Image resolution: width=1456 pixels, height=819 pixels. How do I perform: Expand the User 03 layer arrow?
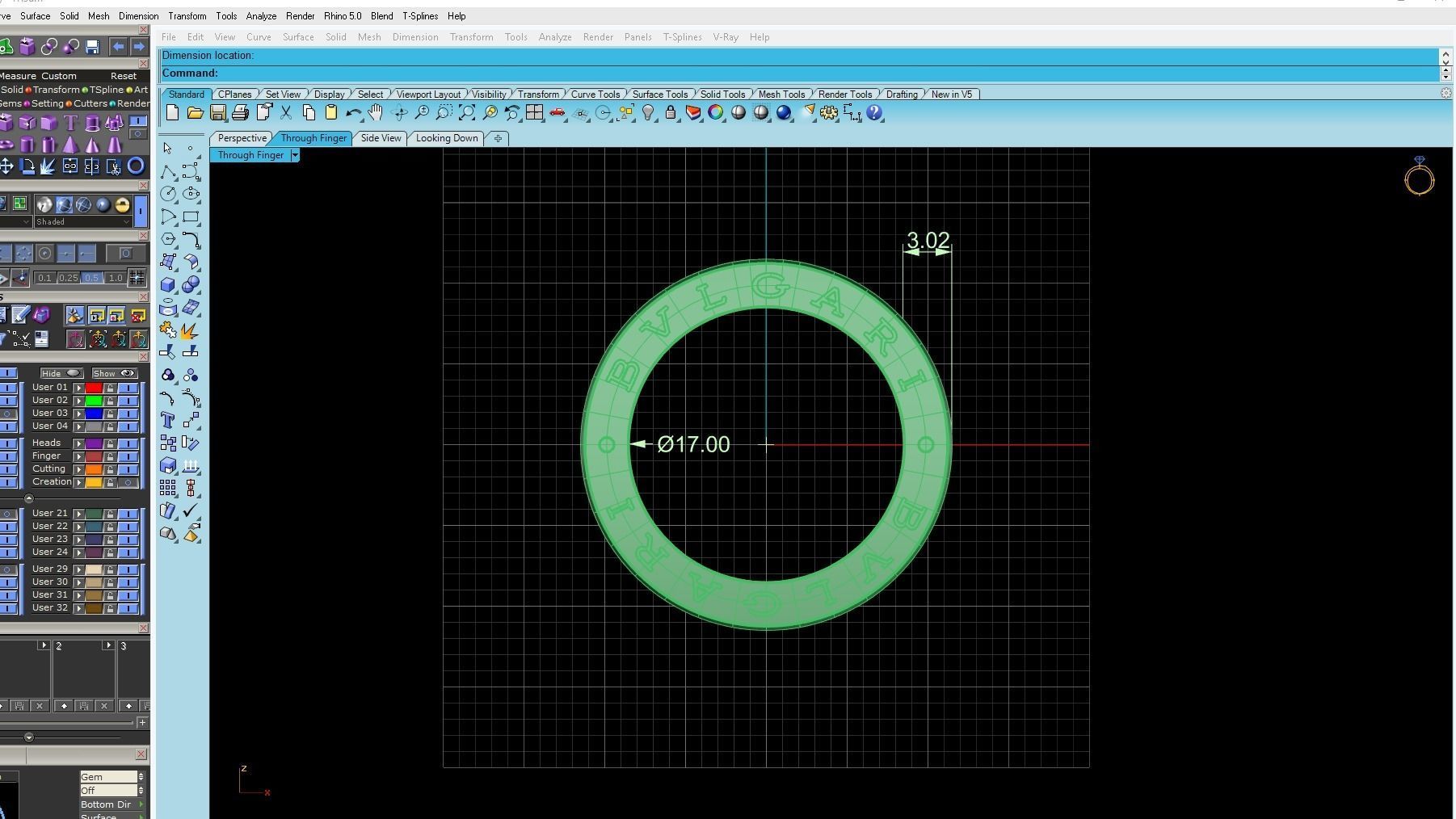[79, 414]
